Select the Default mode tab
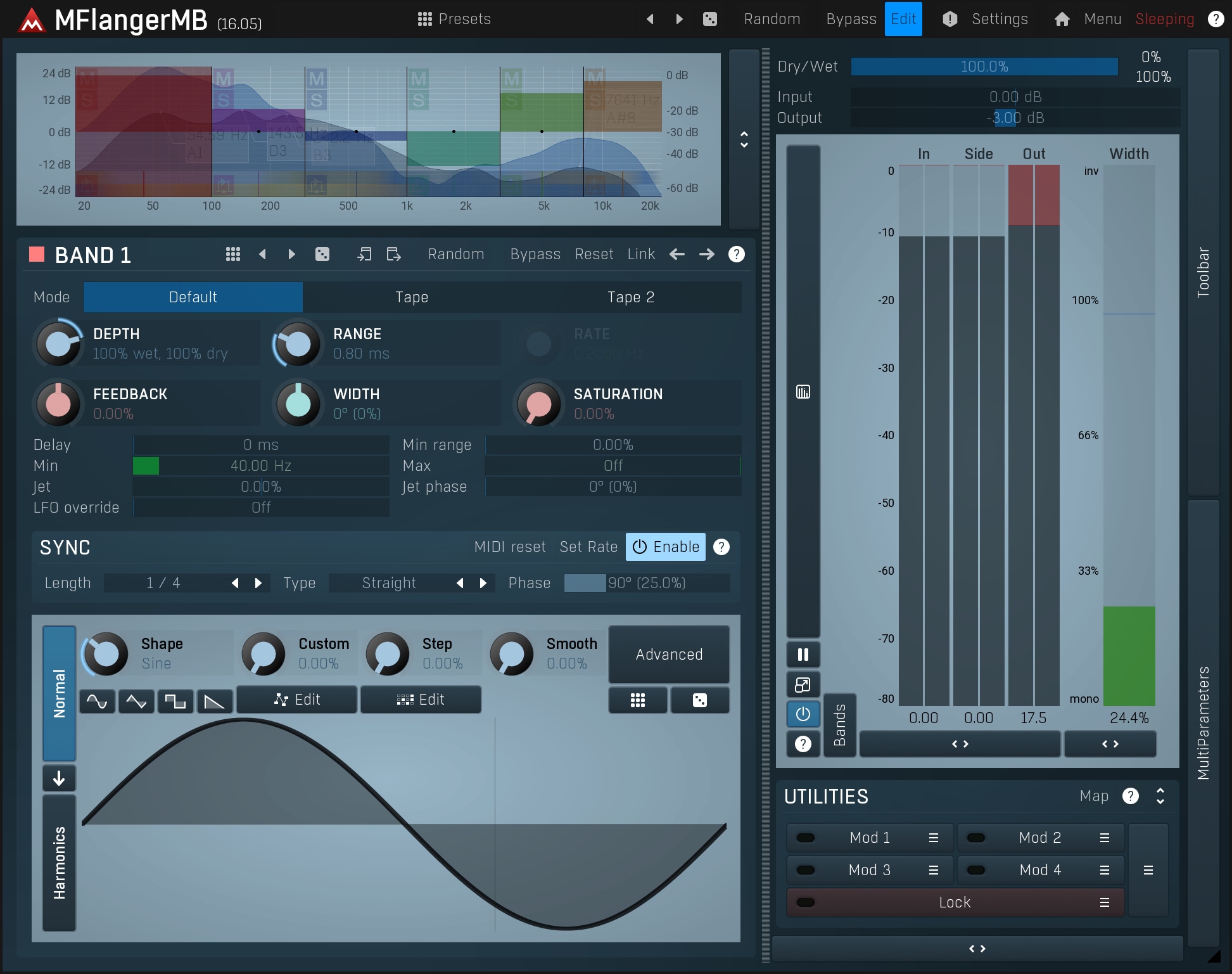The width and height of the screenshot is (1232, 974). click(193, 297)
